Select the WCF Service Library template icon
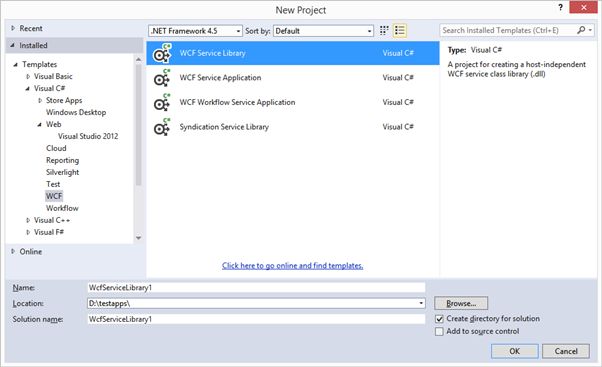The image size is (602, 367). [x=162, y=53]
